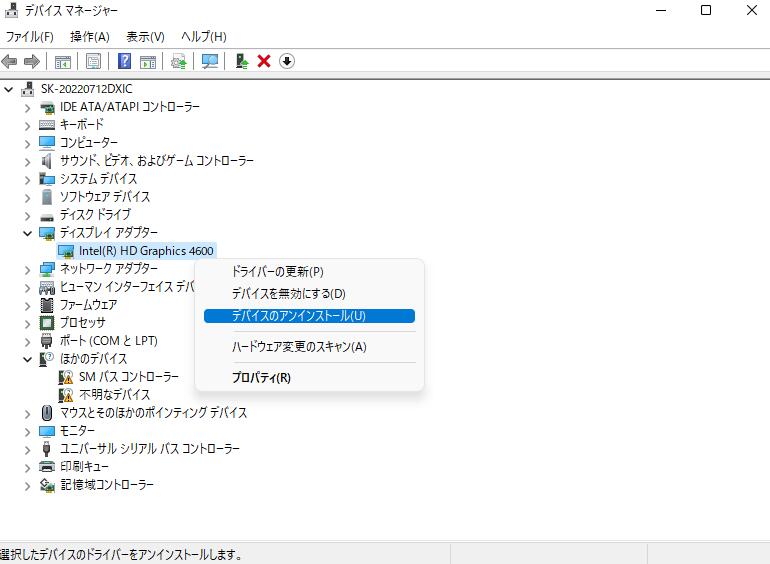This screenshot has width=770, height=564.
Task: Click the green-arrow Enable device toolbar icon
Action: click(241, 61)
